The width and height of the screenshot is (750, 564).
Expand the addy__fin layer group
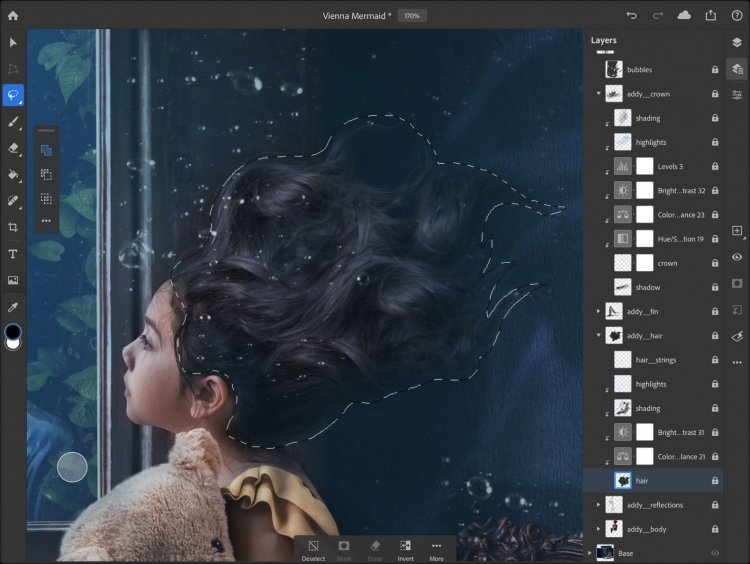click(598, 311)
